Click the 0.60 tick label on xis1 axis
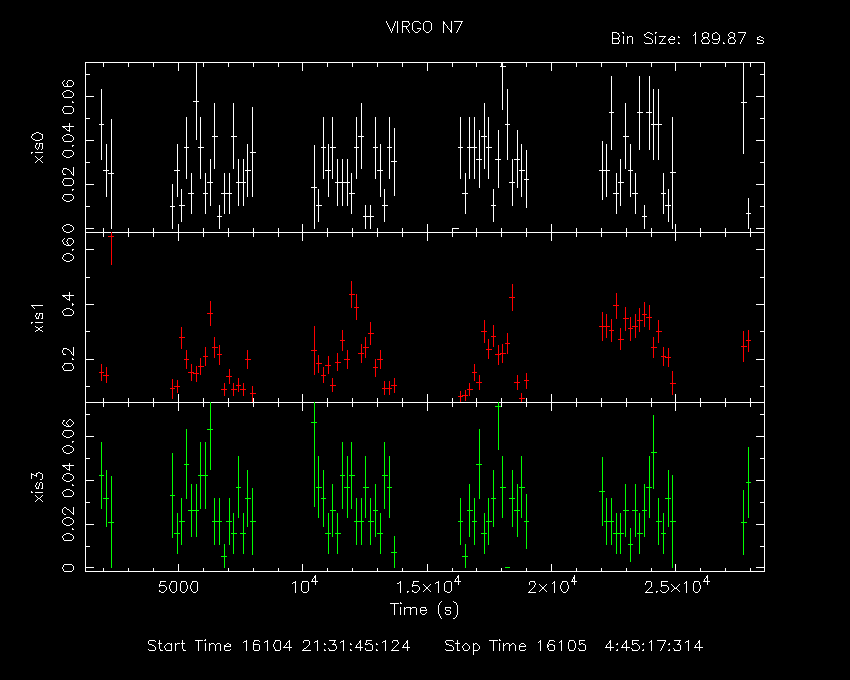The image size is (850, 680). pos(68,249)
